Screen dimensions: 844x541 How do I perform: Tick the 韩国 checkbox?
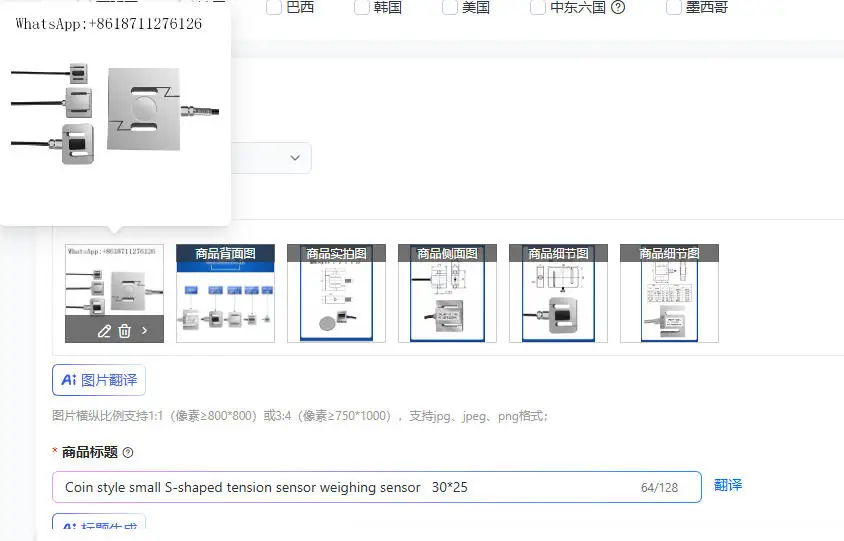[x=362, y=7]
